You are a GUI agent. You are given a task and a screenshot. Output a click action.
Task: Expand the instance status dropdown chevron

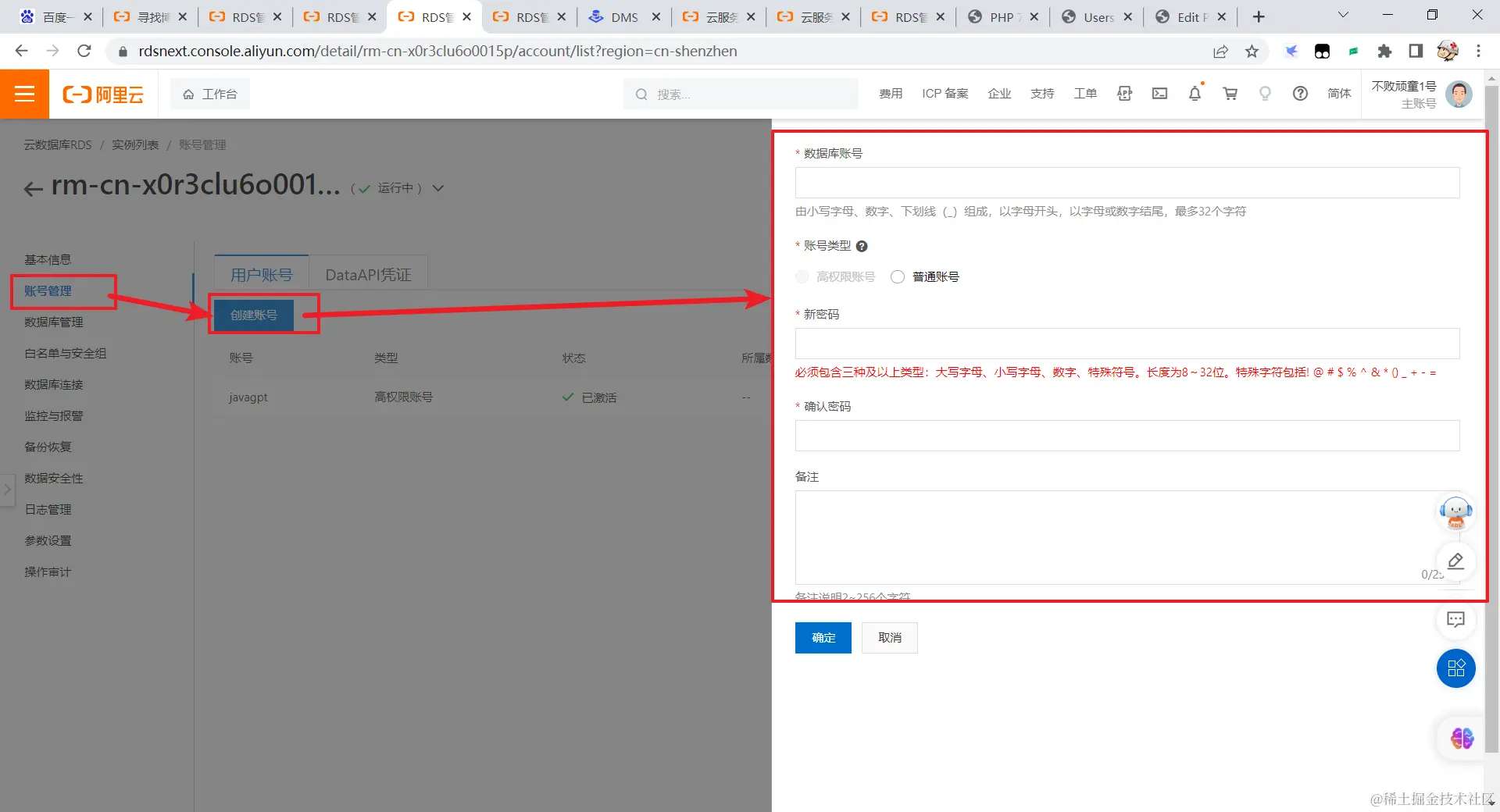tap(438, 188)
